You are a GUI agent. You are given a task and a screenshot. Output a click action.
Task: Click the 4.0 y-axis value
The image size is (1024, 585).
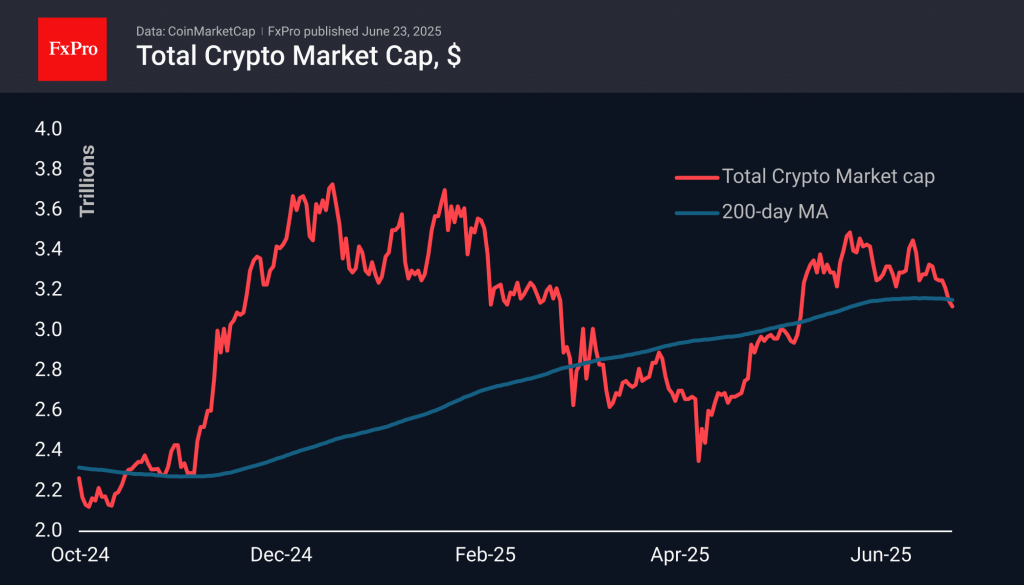tap(50, 129)
